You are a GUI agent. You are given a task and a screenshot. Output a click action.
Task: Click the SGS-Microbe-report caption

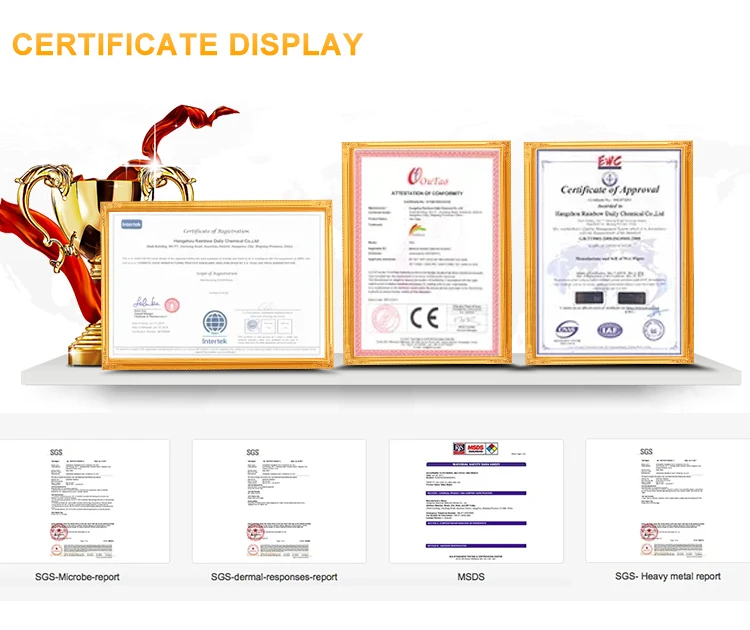pyautogui.click(x=77, y=577)
